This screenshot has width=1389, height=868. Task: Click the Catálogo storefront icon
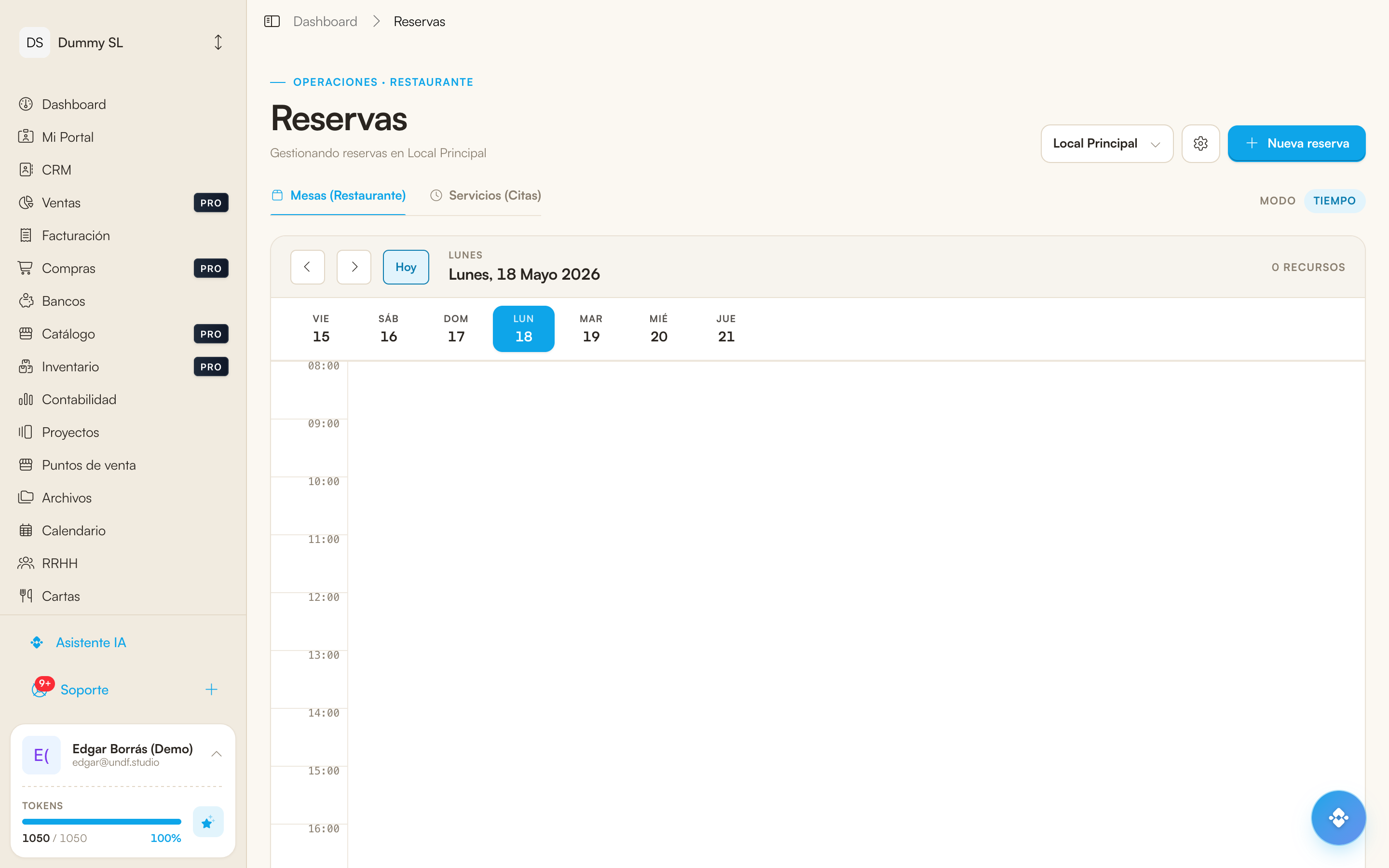26,334
